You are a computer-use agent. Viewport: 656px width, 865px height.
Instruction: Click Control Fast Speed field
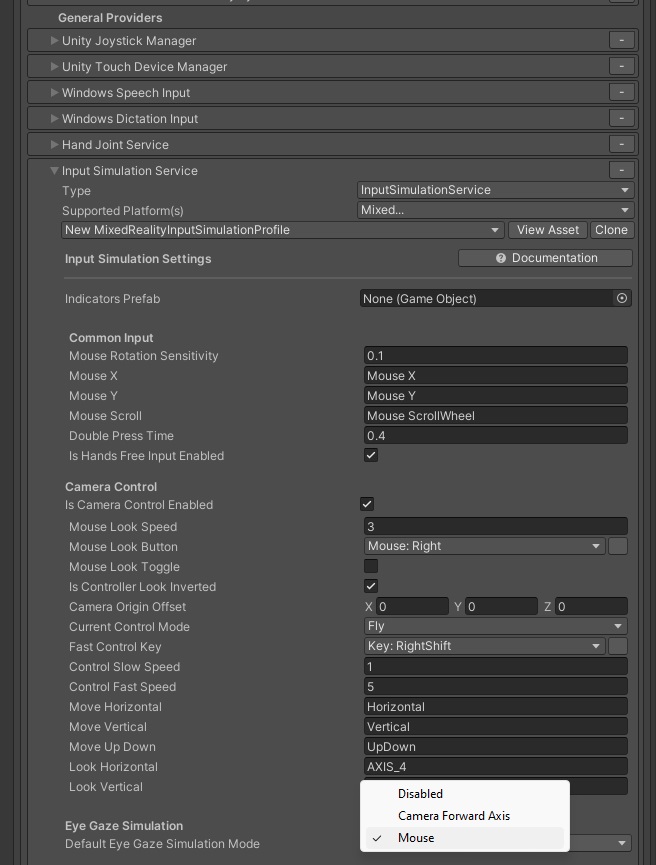(x=495, y=686)
